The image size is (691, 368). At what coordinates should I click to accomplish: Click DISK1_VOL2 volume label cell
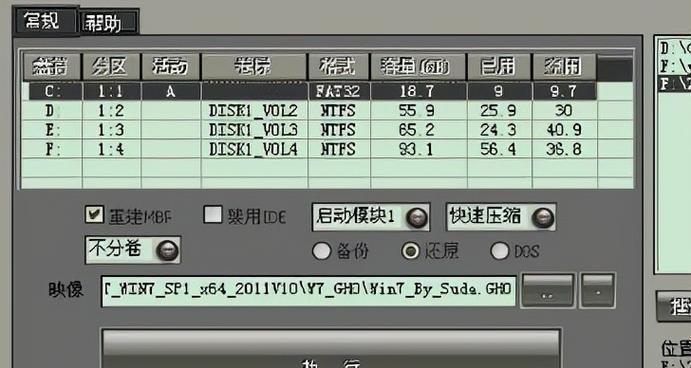pos(254,110)
